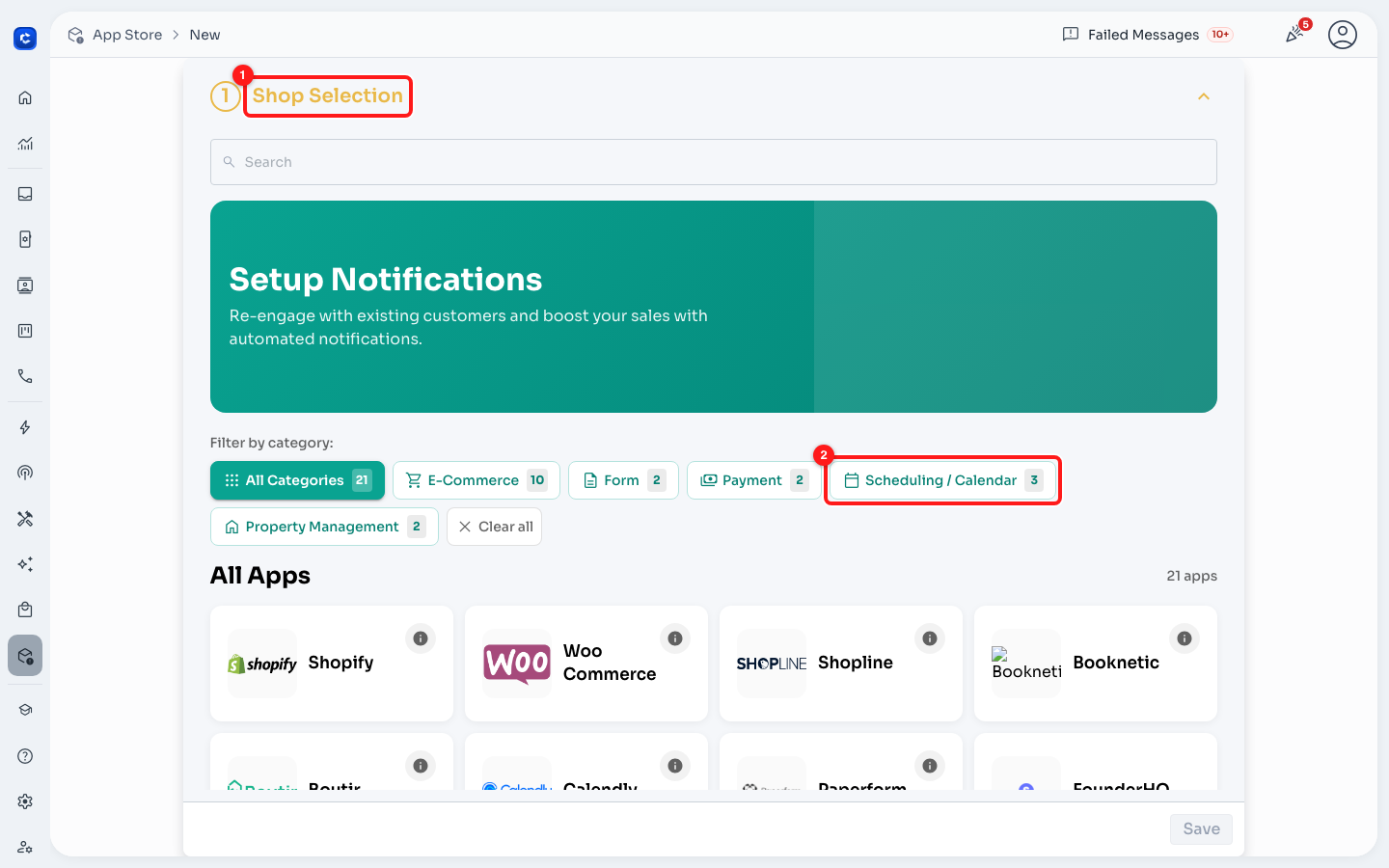Viewport: 1389px width, 868px height.
Task: Open the kanban board icon in sidebar
Action: point(25,331)
